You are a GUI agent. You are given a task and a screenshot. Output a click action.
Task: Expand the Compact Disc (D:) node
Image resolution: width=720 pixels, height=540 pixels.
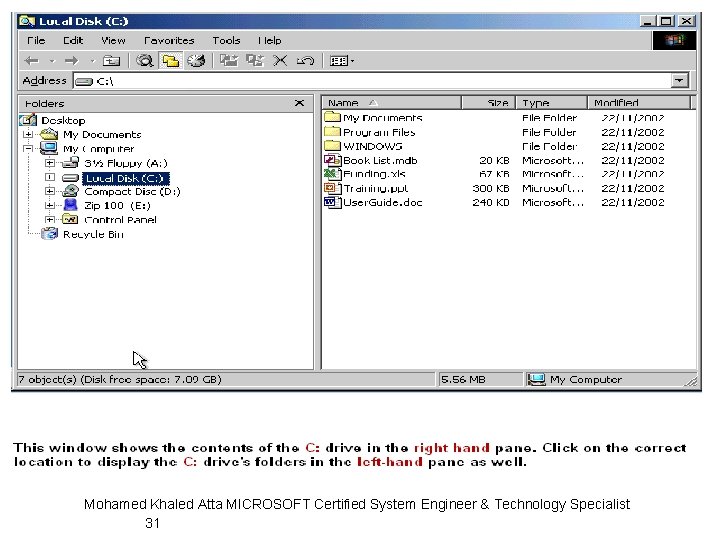click(50, 191)
